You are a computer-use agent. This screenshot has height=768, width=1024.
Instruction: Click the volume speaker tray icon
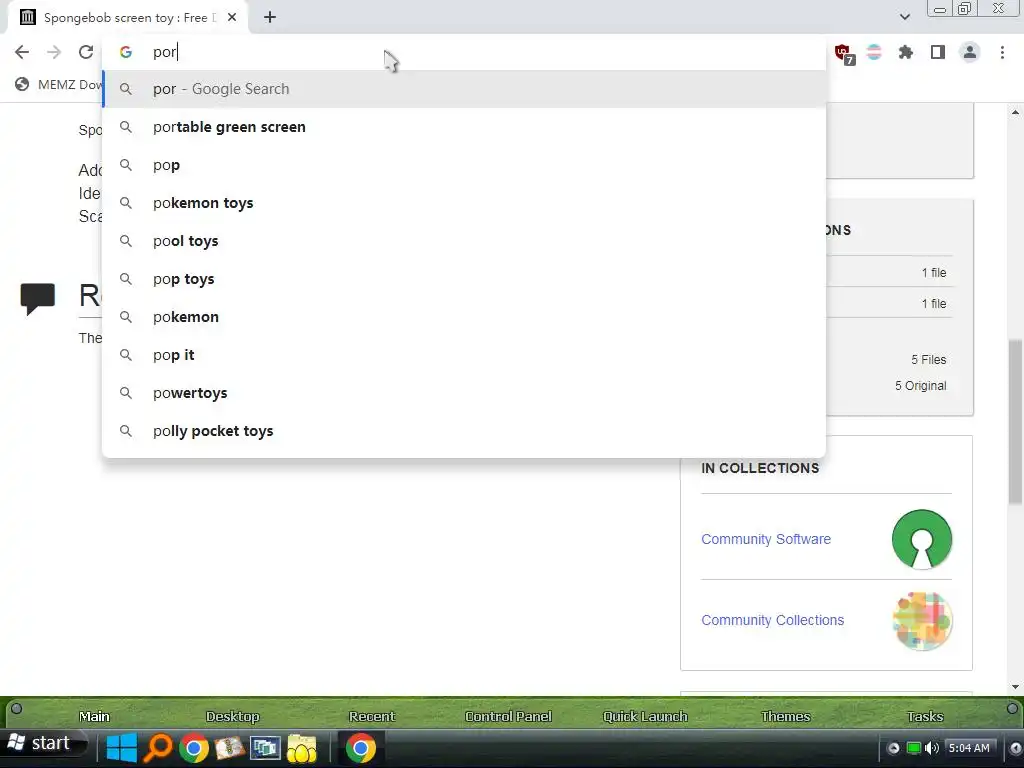933,748
